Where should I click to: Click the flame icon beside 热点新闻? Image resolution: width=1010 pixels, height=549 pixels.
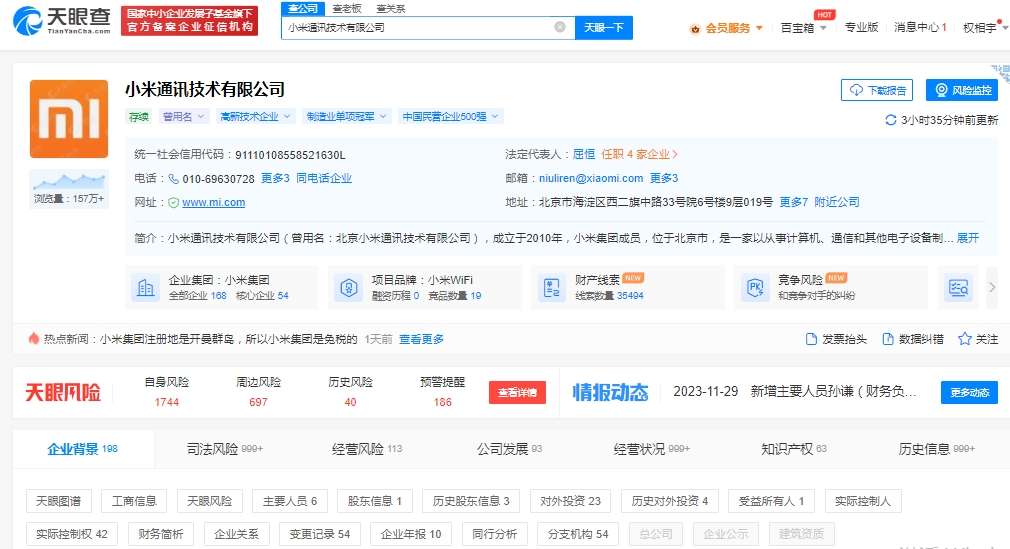tap(33, 338)
